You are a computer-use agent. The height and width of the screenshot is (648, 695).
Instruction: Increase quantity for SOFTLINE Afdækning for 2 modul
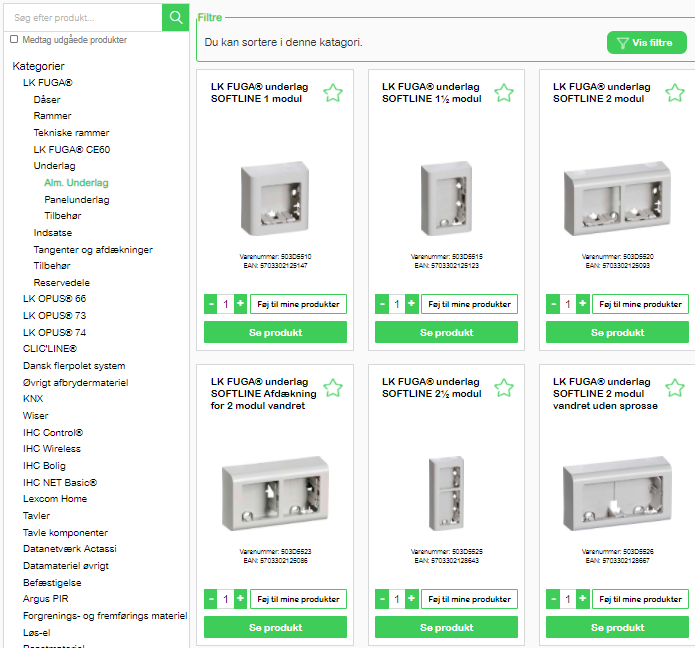pyautogui.click(x=240, y=599)
